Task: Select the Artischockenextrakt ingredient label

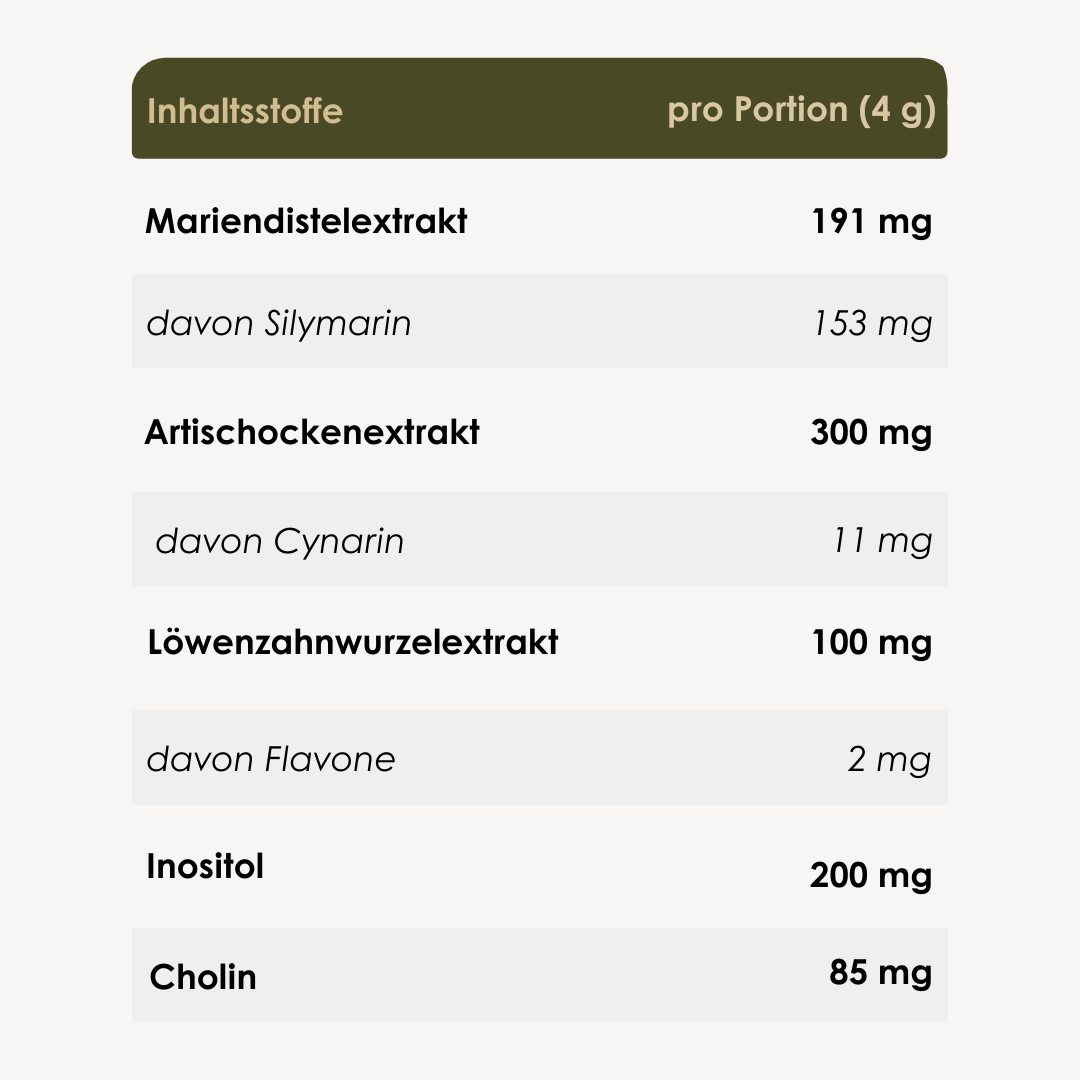Action: 312,432
